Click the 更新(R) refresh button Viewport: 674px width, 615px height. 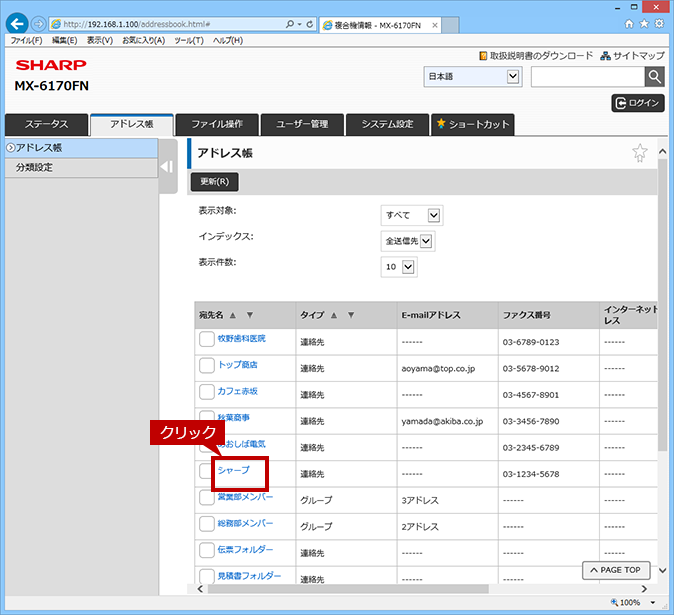[x=214, y=182]
